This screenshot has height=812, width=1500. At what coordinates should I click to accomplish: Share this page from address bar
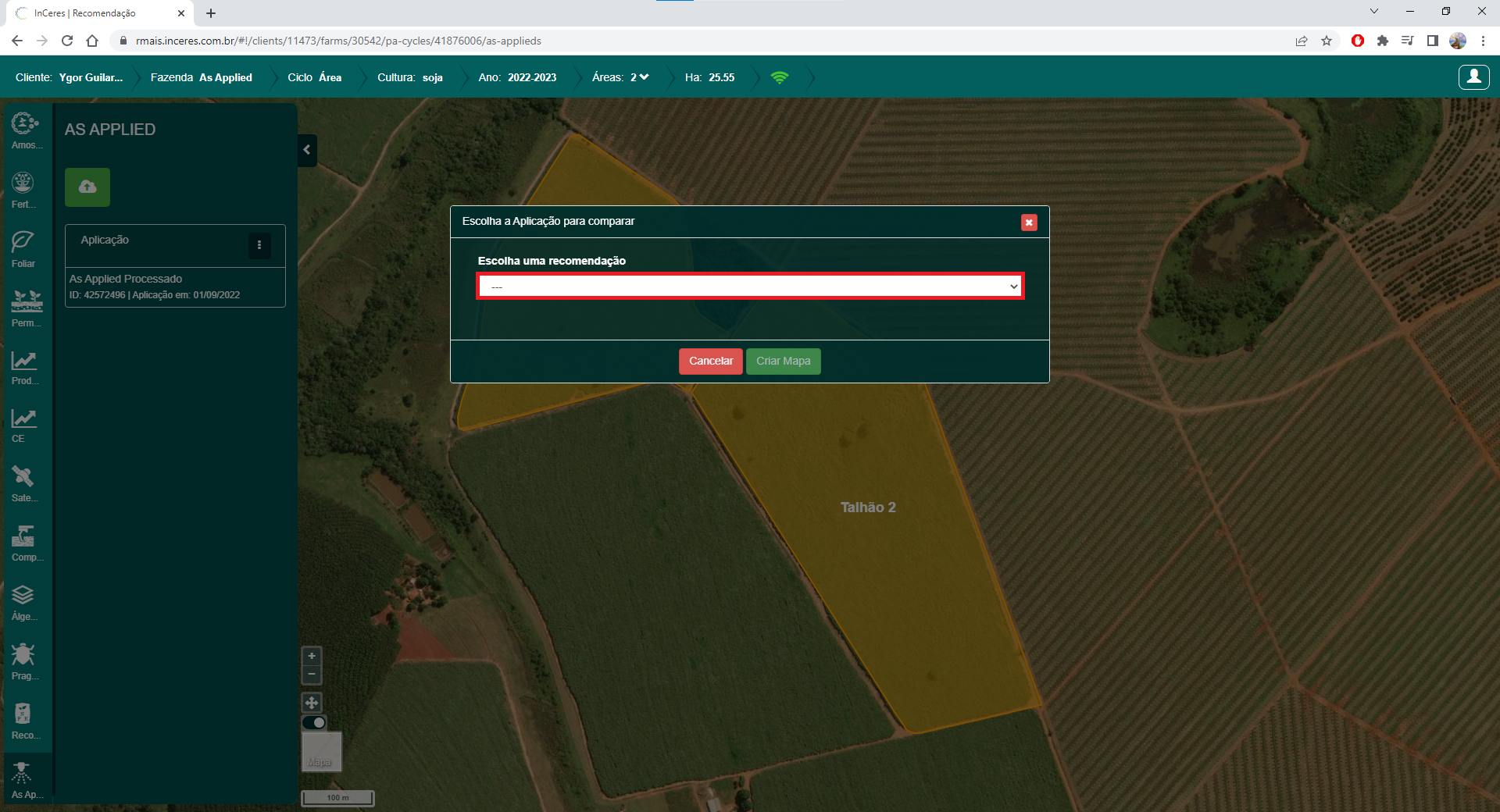pyautogui.click(x=1302, y=41)
